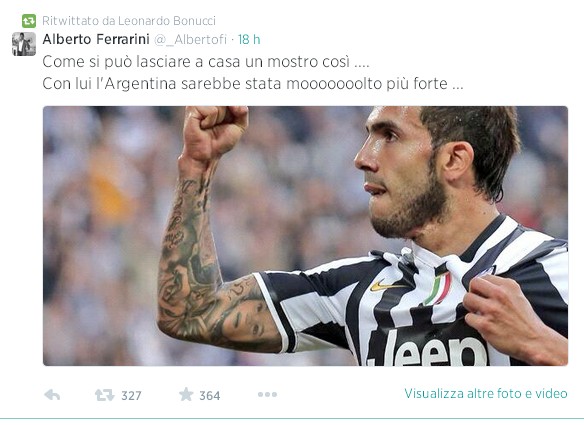Reply to the tweet using arrow icon

point(52,395)
